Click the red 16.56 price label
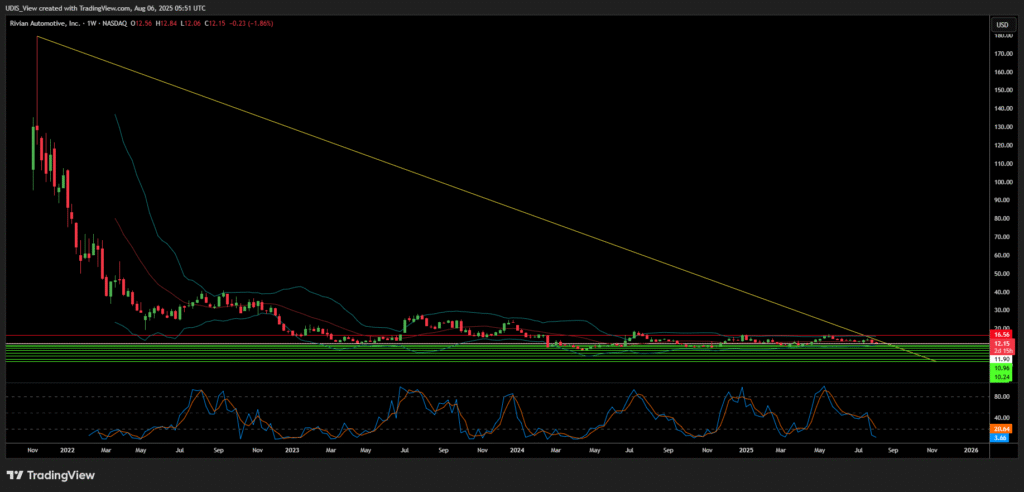Image resolution: width=1024 pixels, height=492 pixels. (1000, 337)
